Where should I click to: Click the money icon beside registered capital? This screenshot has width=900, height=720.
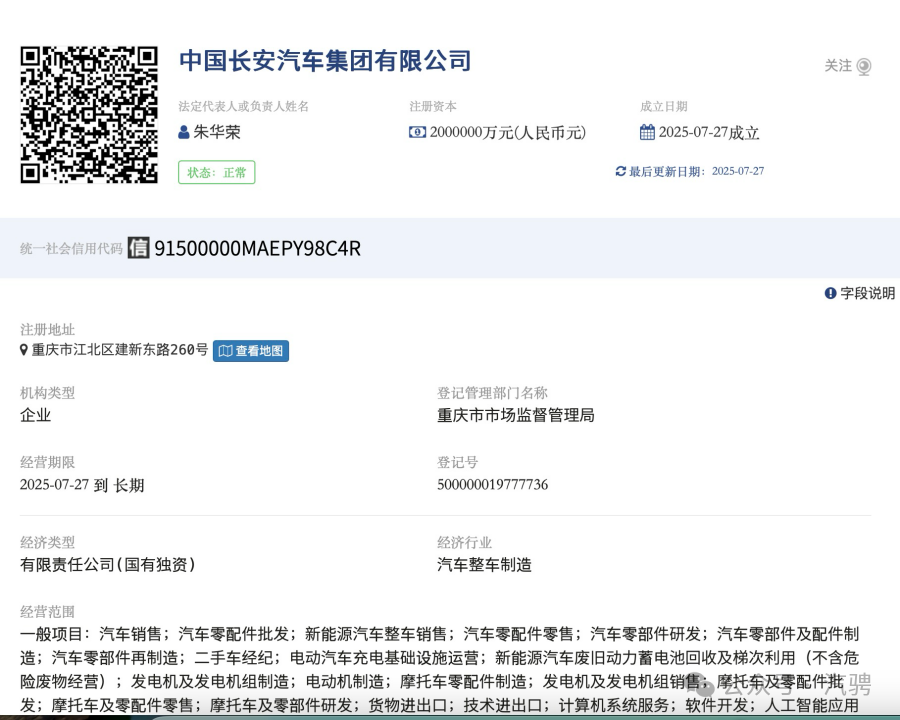coord(417,132)
